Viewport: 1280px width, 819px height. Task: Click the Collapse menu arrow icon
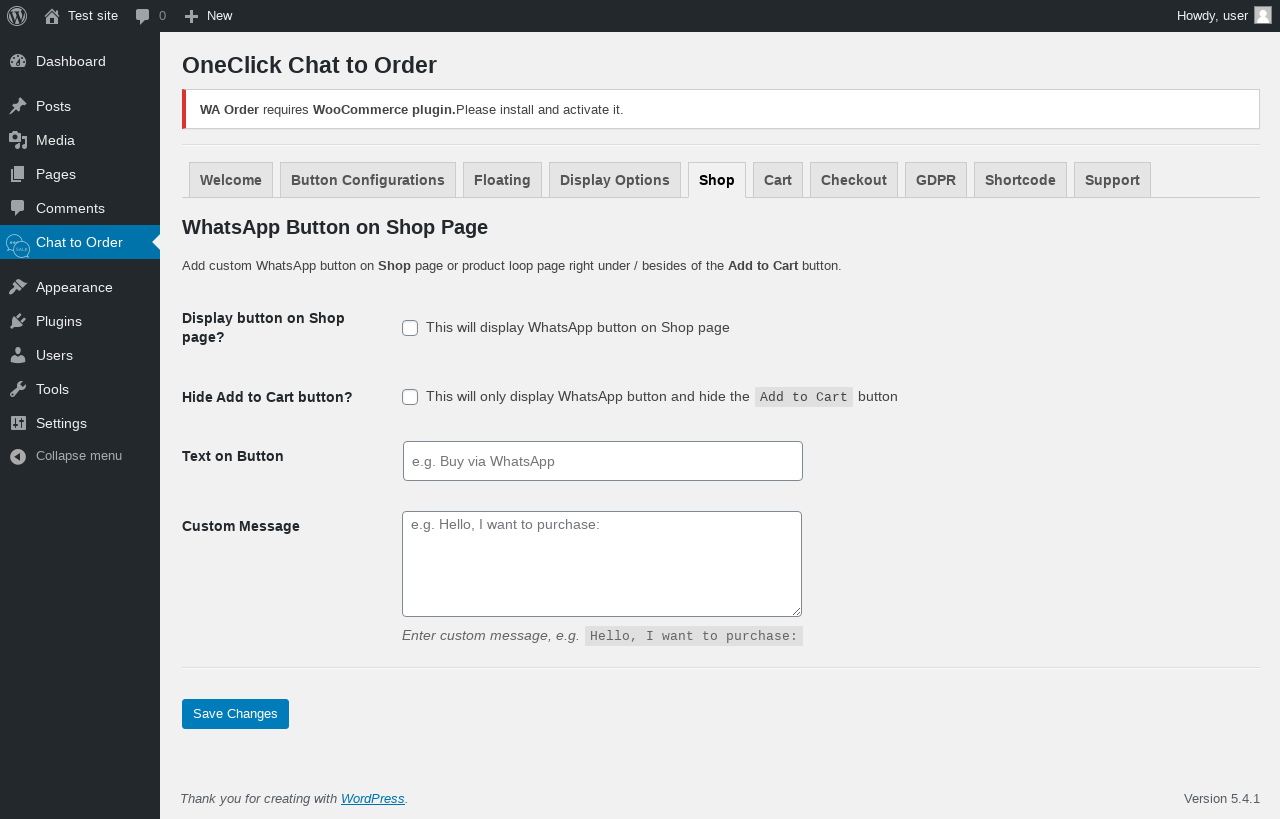pos(18,456)
